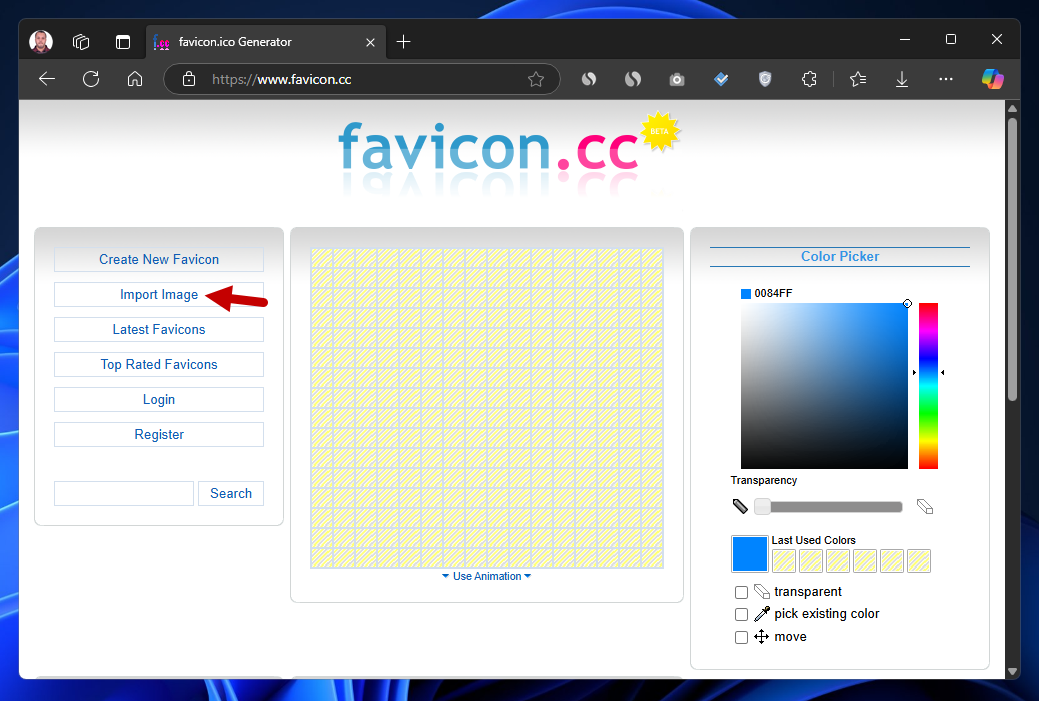
Task: Open the profile avatar menu
Action: pyautogui.click(x=41, y=42)
